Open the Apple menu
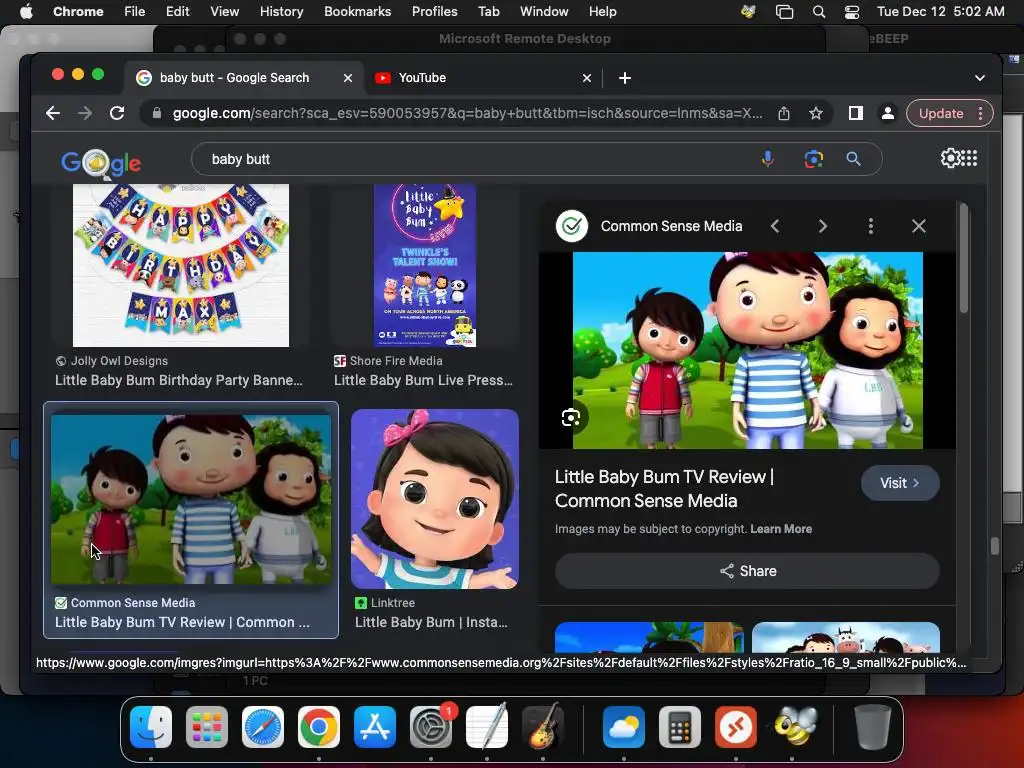The image size is (1024, 768). 26,11
